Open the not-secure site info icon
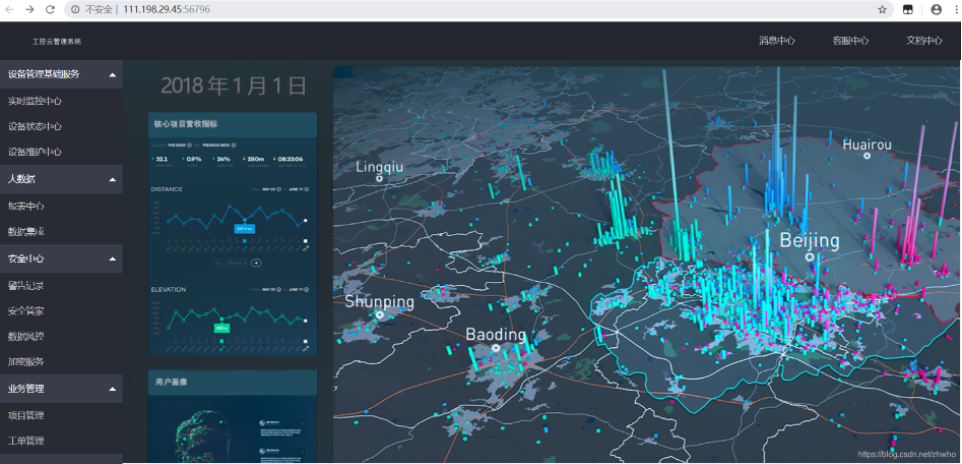This screenshot has width=962, height=464. [x=75, y=10]
